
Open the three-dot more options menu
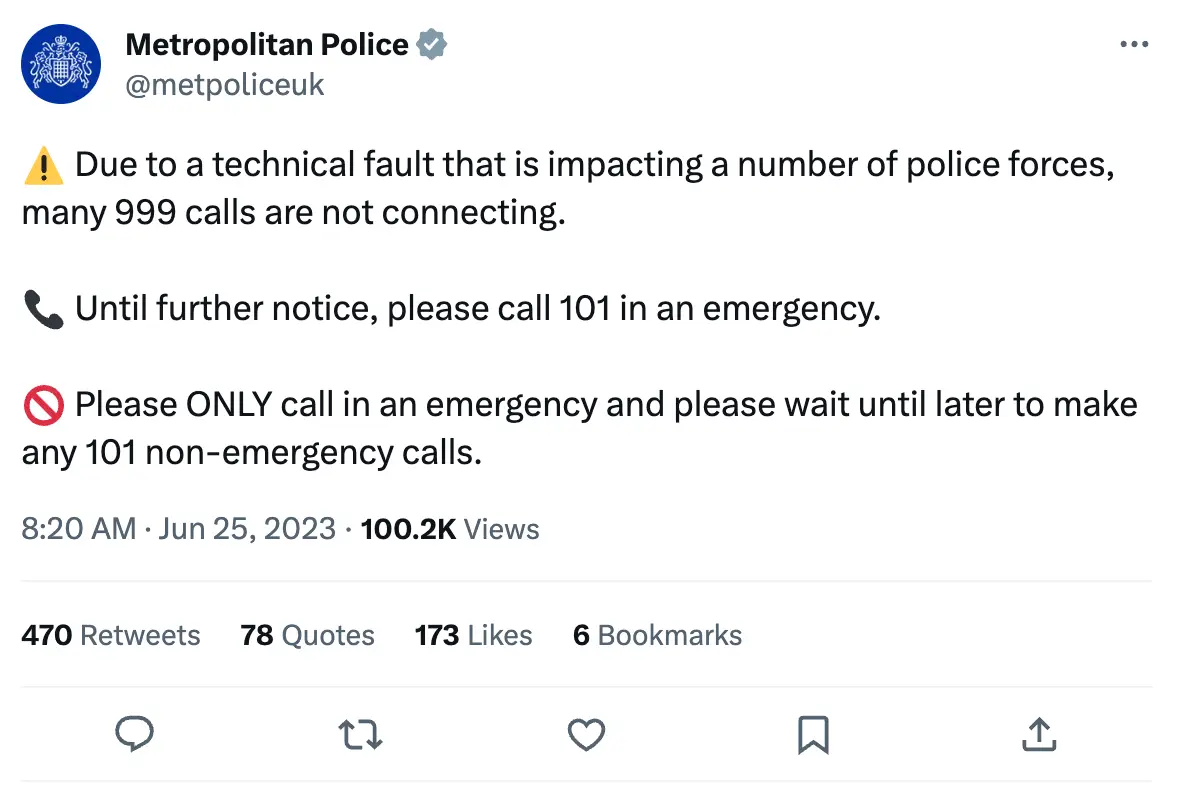pyautogui.click(x=1134, y=45)
